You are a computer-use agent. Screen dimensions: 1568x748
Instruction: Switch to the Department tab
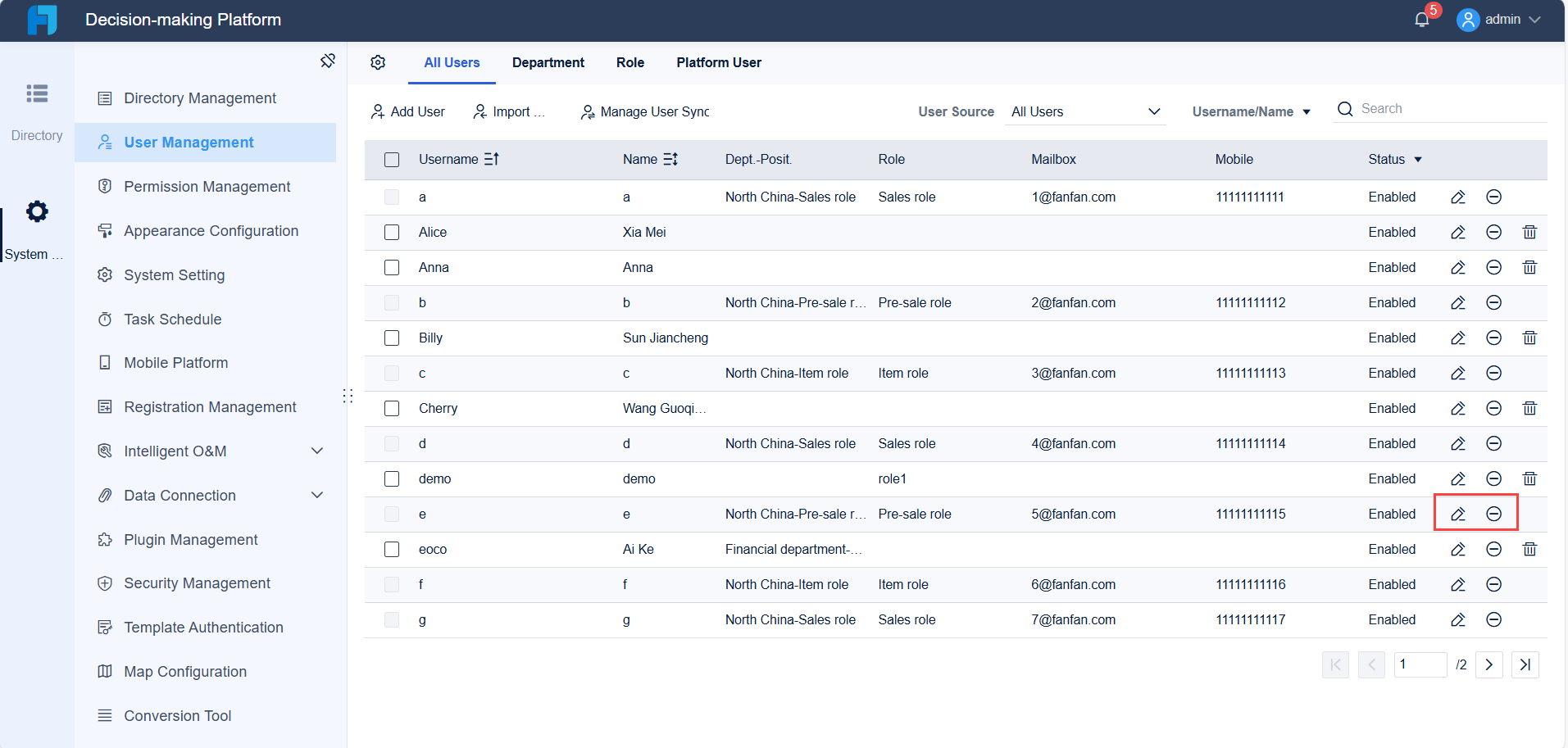[x=548, y=62]
